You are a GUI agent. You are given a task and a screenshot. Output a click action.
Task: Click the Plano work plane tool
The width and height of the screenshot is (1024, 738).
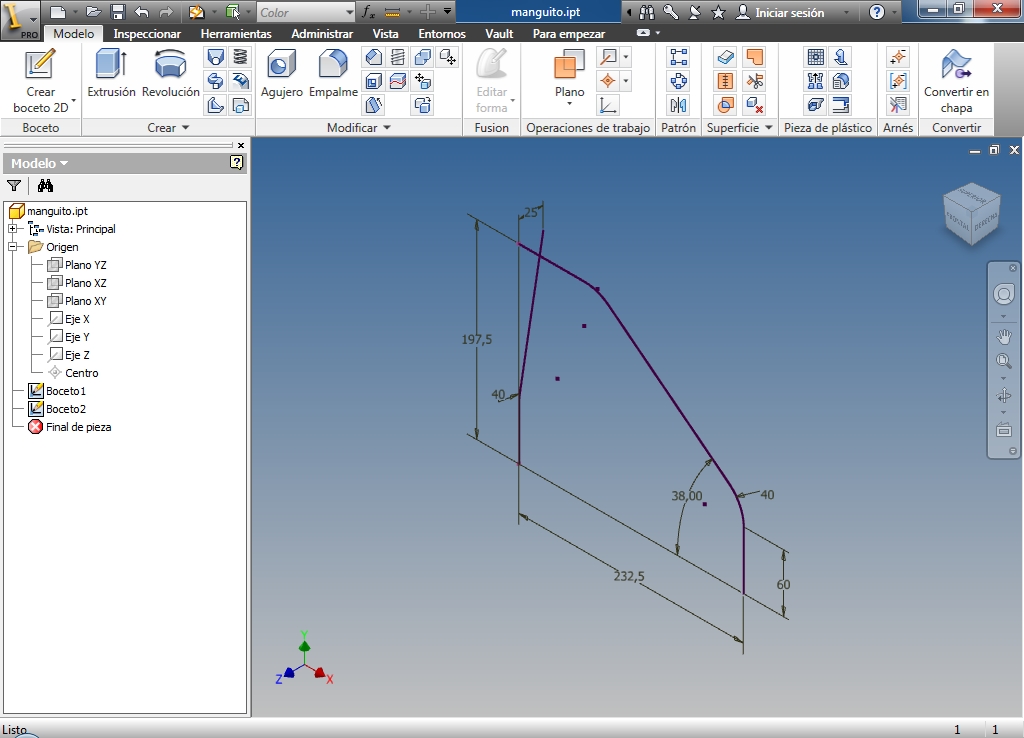pyautogui.click(x=569, y=74)
